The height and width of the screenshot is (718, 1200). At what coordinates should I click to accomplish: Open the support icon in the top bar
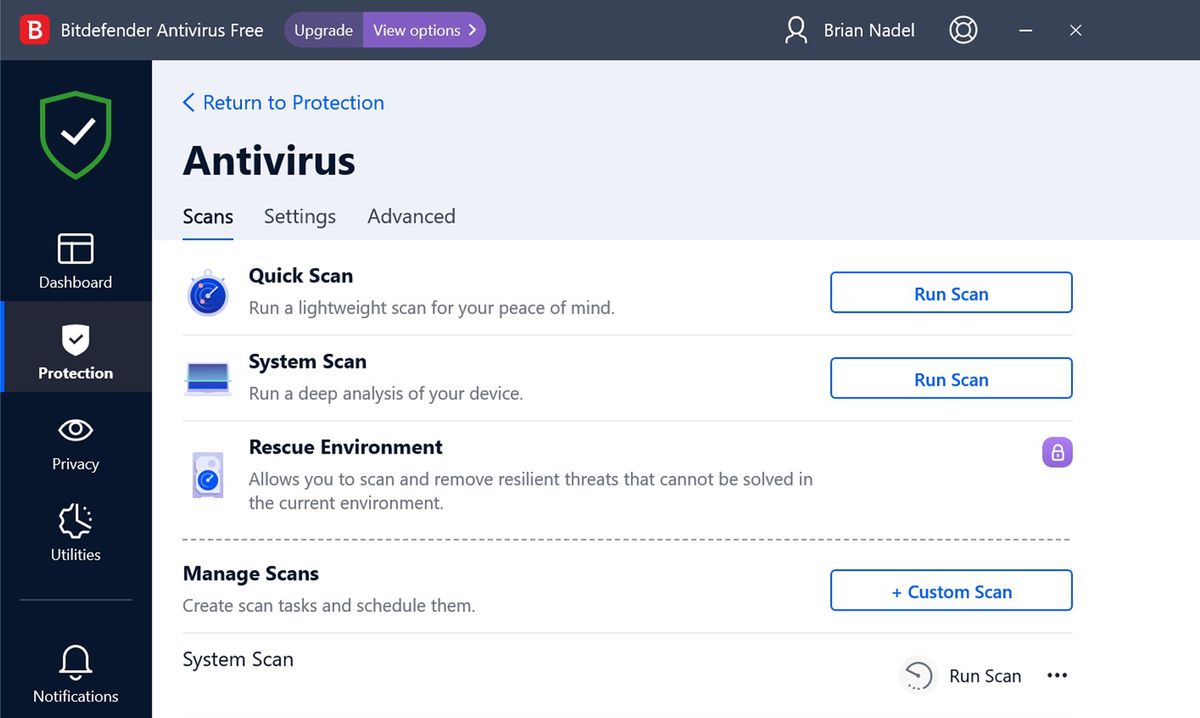tap(963, 30)
